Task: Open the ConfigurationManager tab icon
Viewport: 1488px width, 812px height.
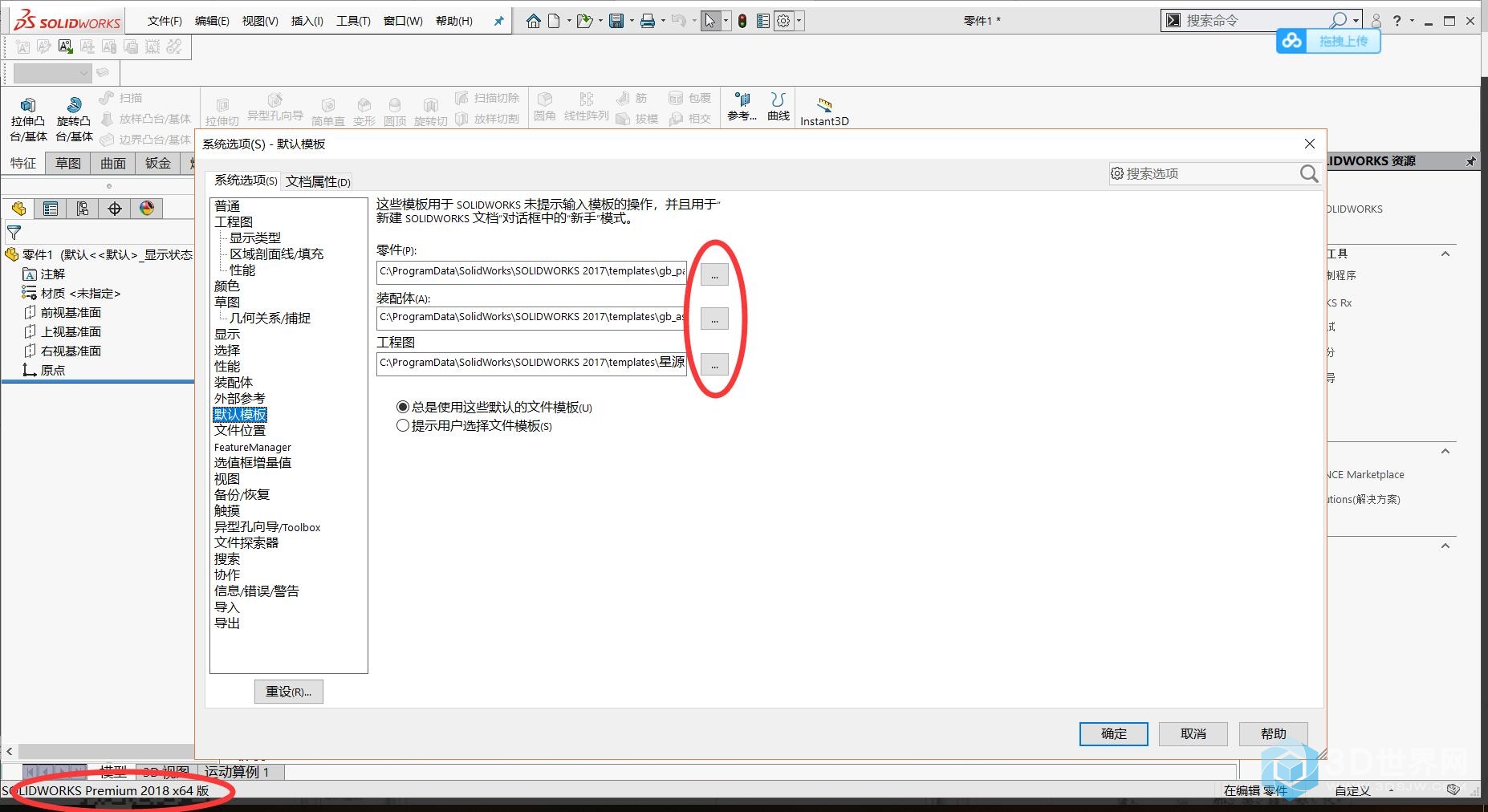Action: point(83,209)
